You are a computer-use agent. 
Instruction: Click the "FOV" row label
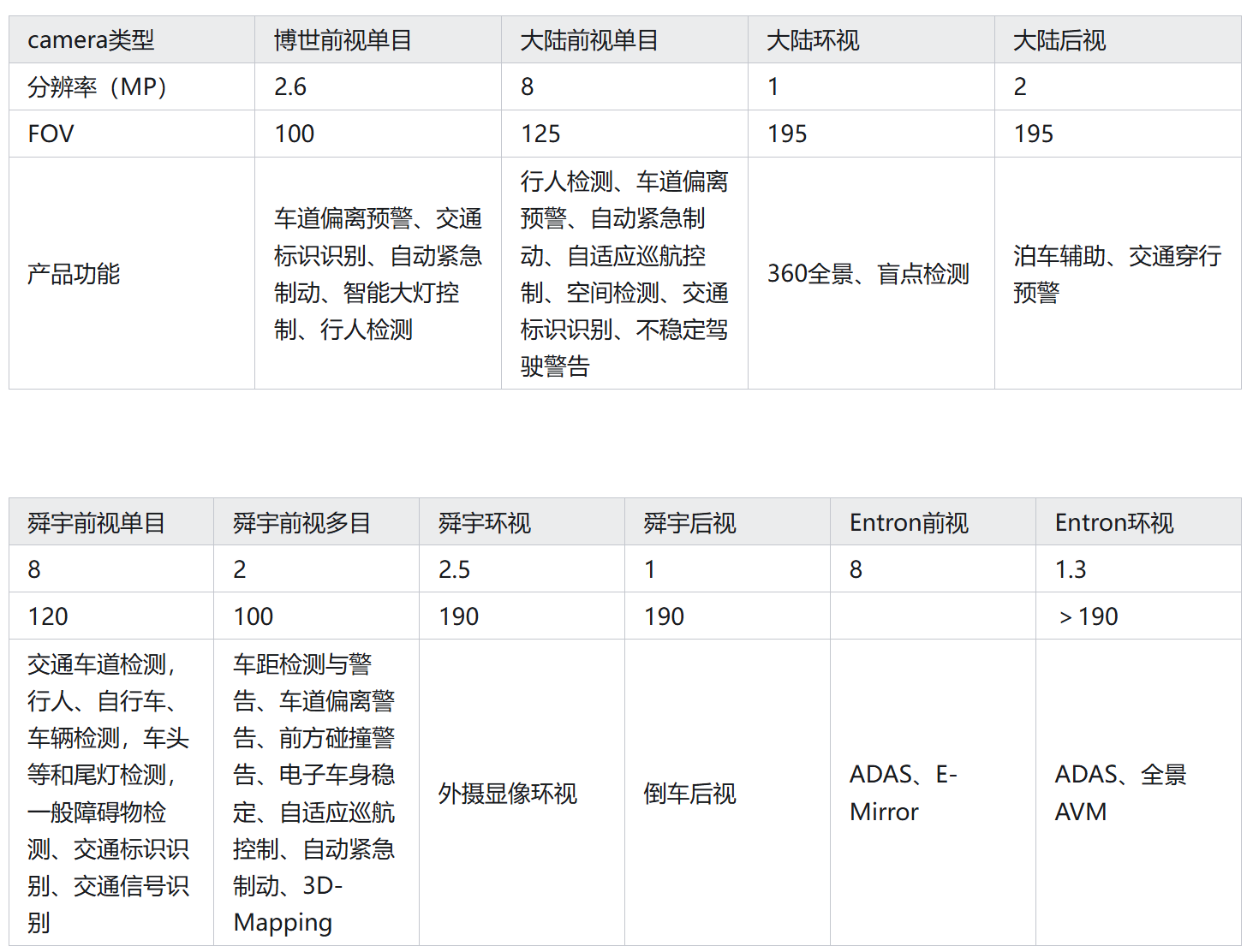[132, 134]
